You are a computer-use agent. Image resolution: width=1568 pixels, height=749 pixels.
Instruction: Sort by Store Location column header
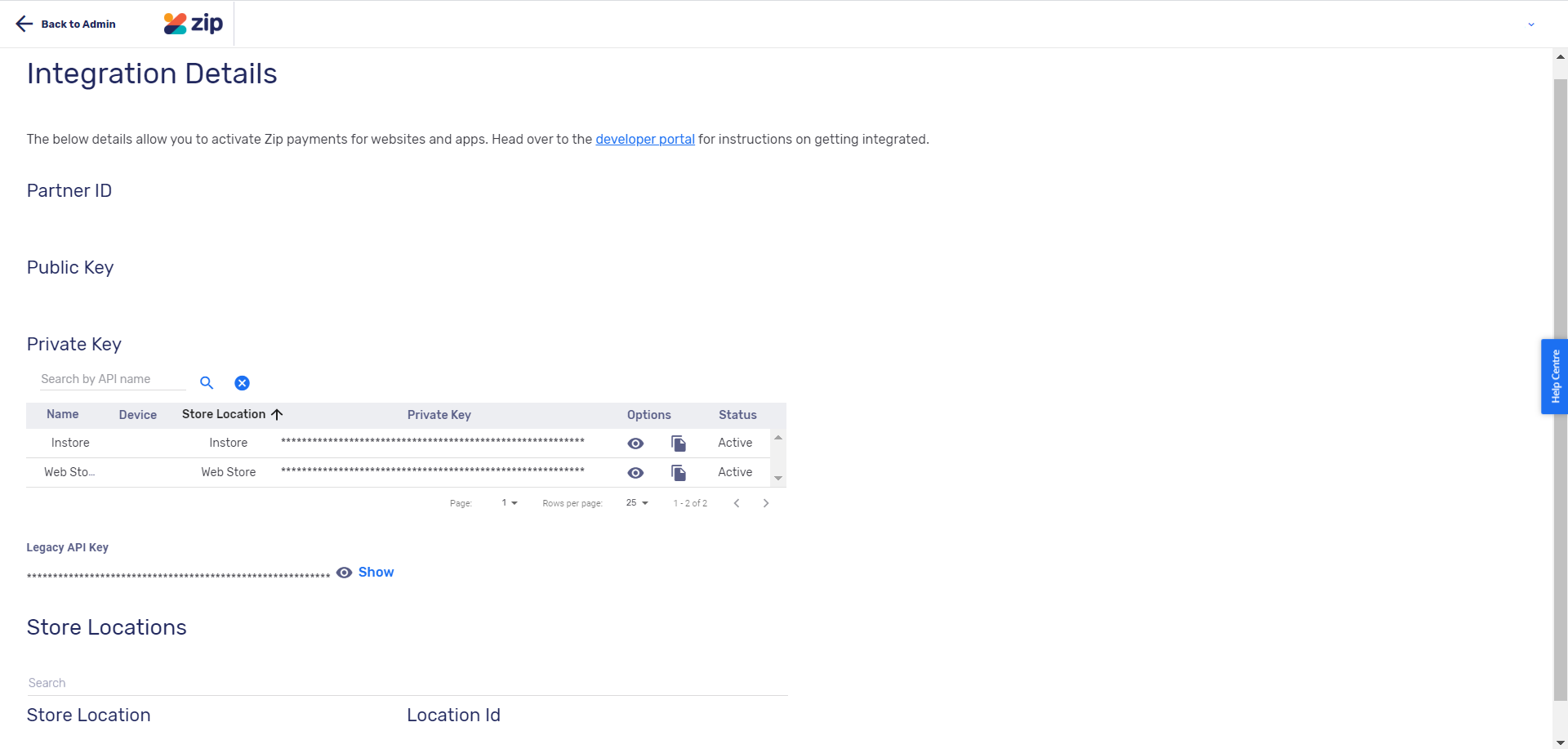pyautogui.click(x=224, y=414)
